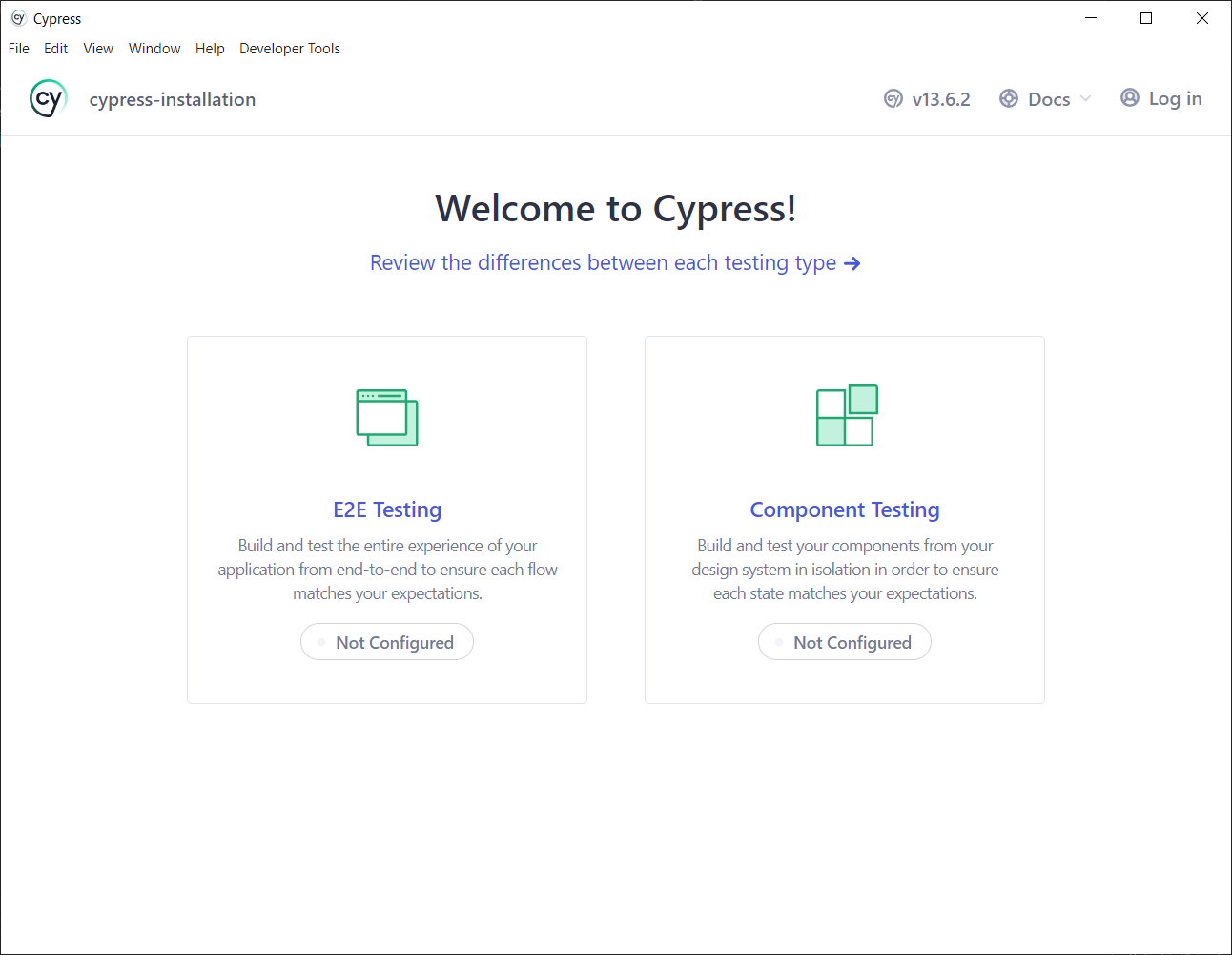Choose the Component Testing heading
This screenshot has height=955, width=1232.
[845, 509]
